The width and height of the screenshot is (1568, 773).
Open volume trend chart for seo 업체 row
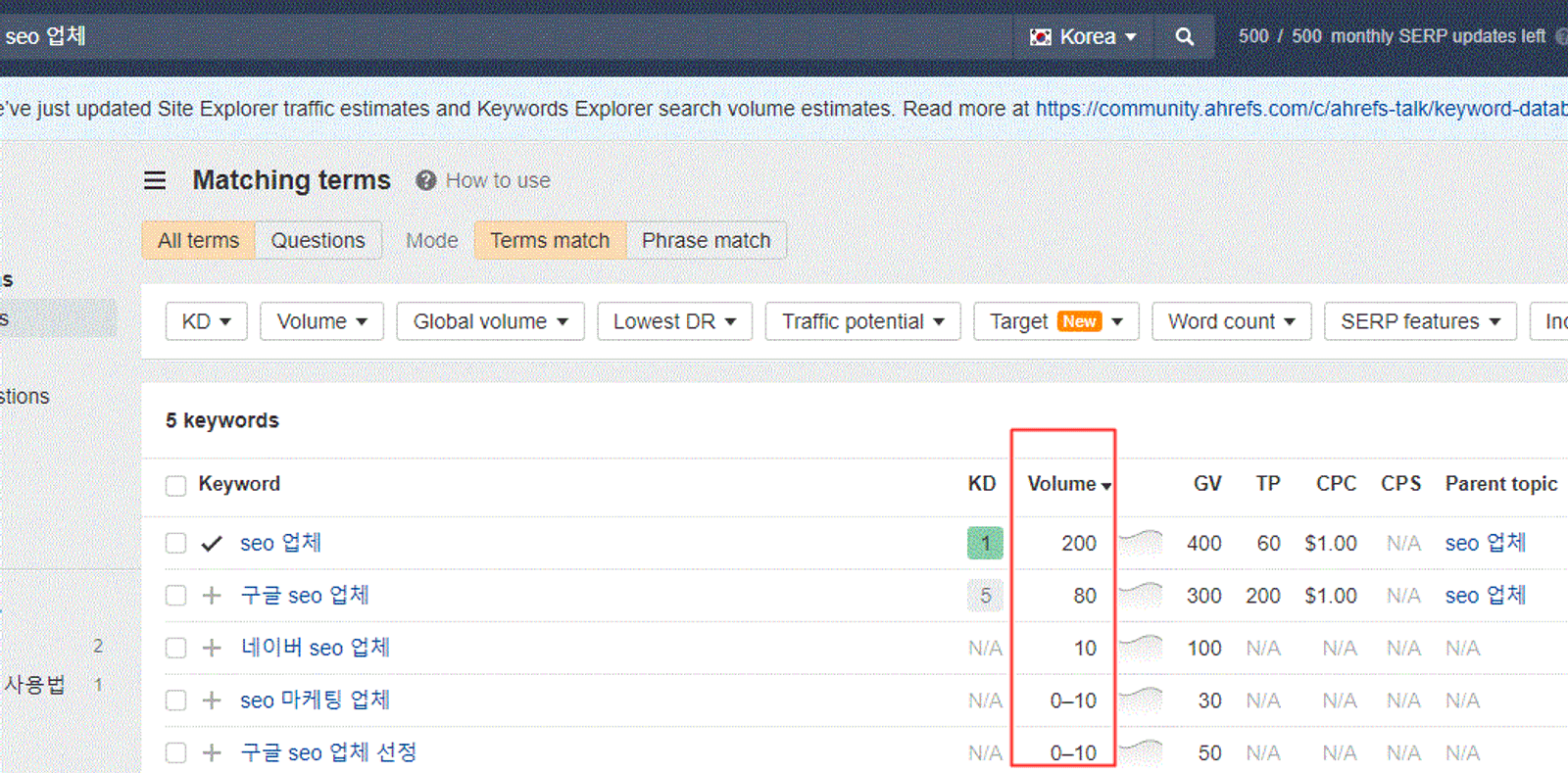(1141, 543)
